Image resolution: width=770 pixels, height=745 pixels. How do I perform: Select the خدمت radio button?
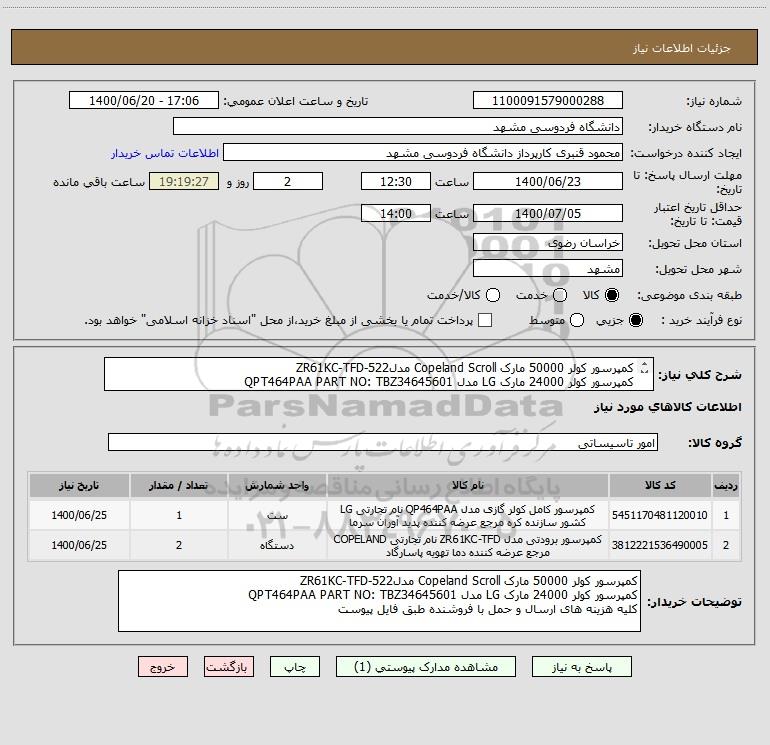[560, 295]
